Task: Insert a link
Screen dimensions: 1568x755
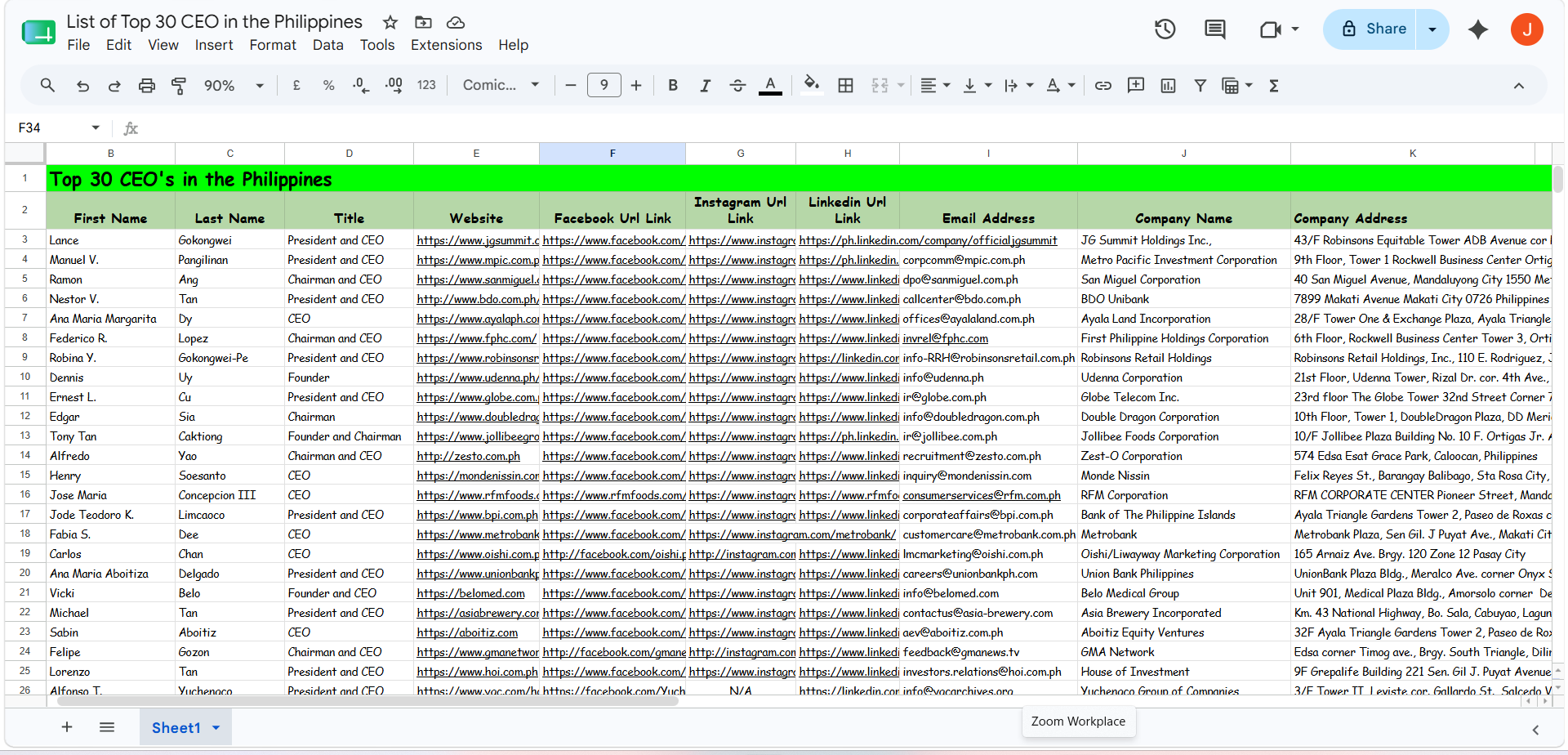Action: tap(1103, 85)
